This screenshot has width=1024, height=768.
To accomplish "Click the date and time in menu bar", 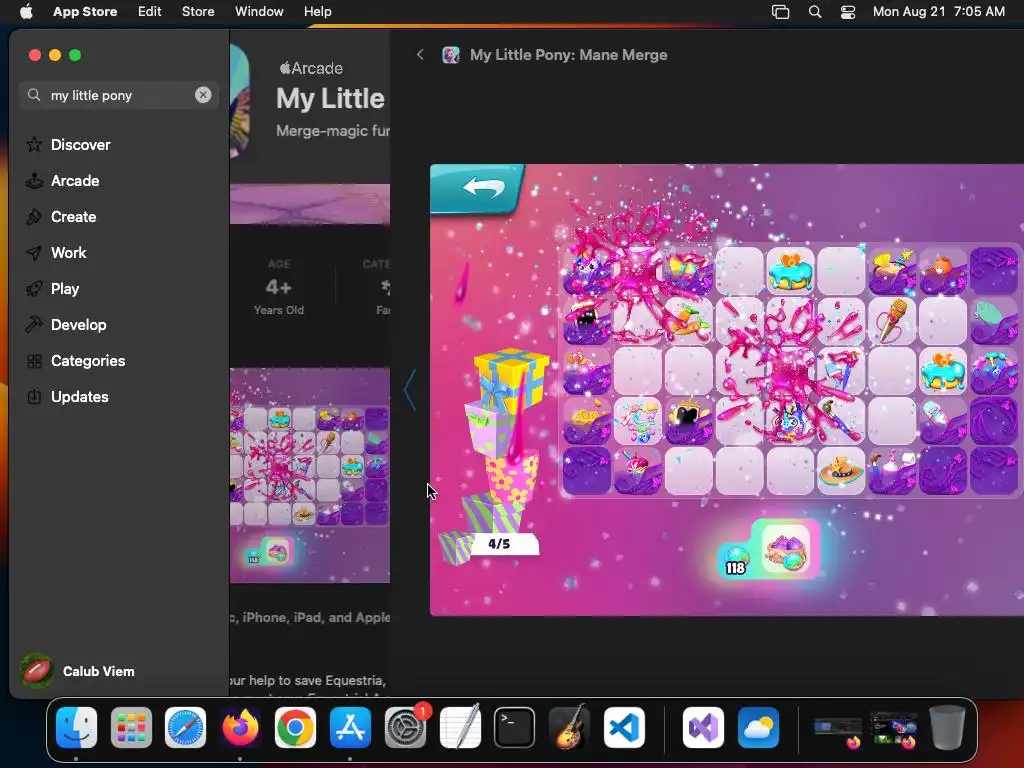I will (x=938, y=11).
